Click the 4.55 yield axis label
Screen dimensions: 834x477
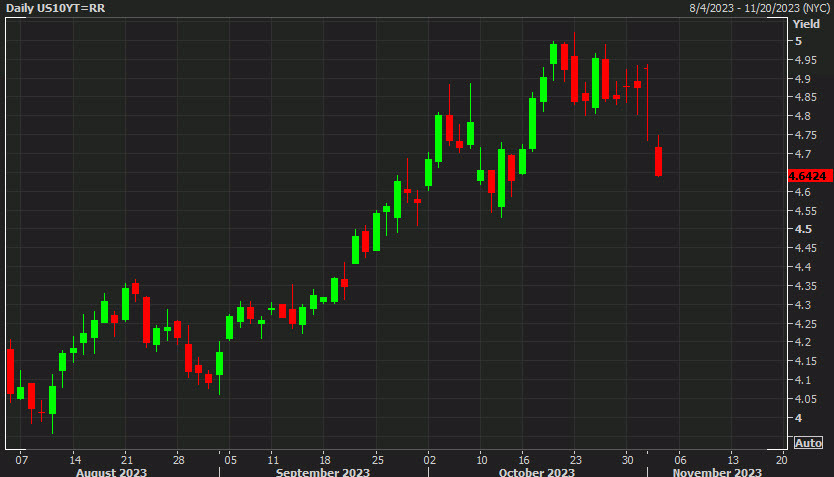[x=805, y=211]
